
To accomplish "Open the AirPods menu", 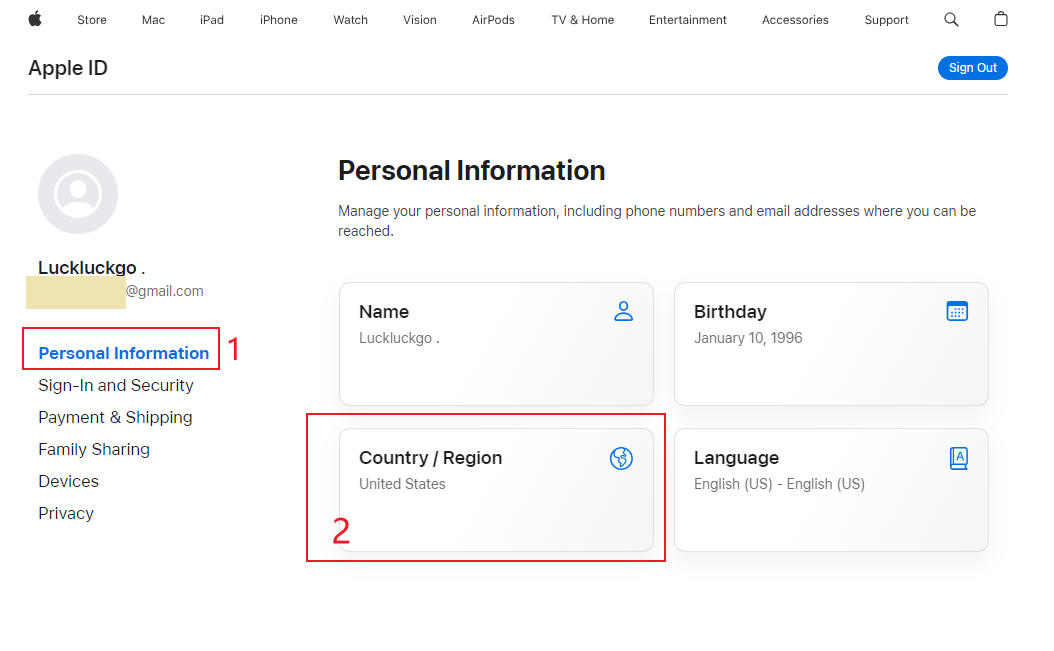I will click(493, 20).
